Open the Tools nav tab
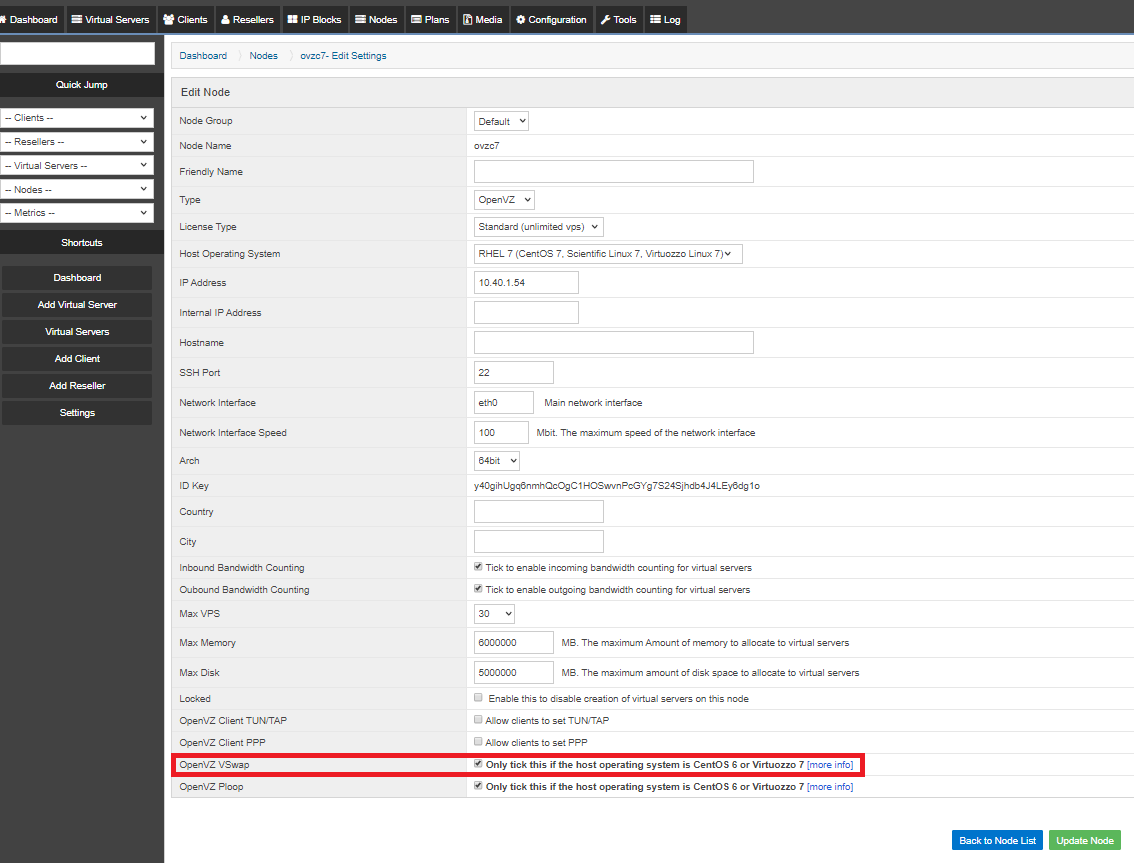Viewport: 1134px width, 863px height. (619, 20)
